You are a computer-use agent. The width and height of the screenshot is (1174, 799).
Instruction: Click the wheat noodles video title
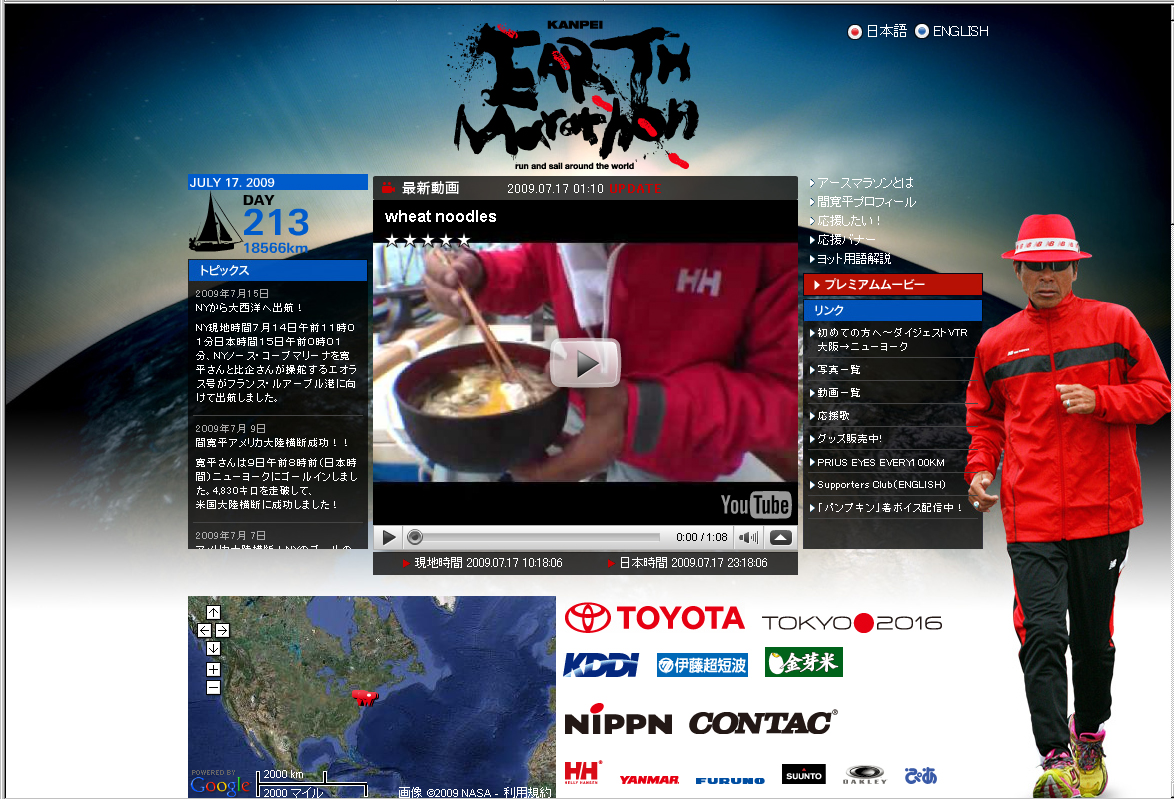[440, 216]
